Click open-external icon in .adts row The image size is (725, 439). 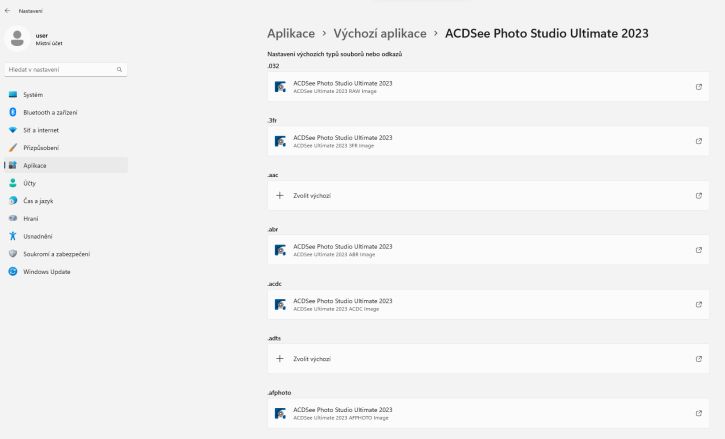tap(699, 359)
